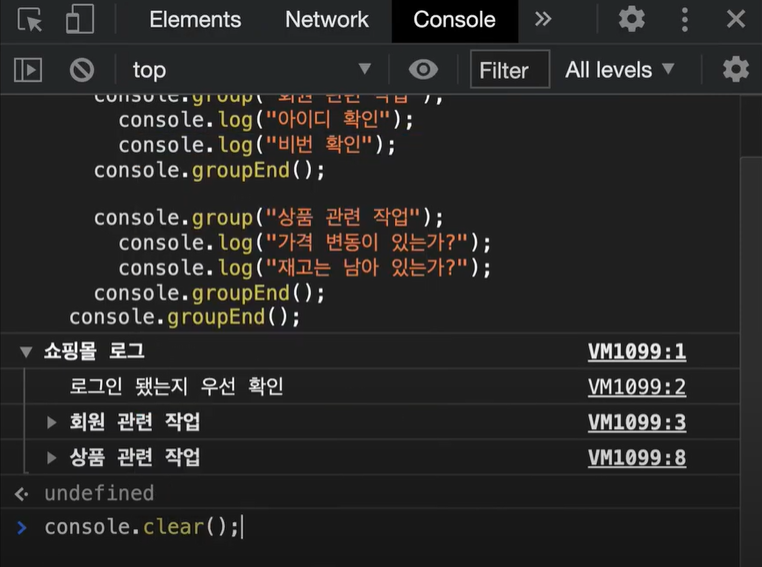Open the Elements tab
The height and width of the screenshot is (567, 762).
pyautogui.click(x=195, y=20)
